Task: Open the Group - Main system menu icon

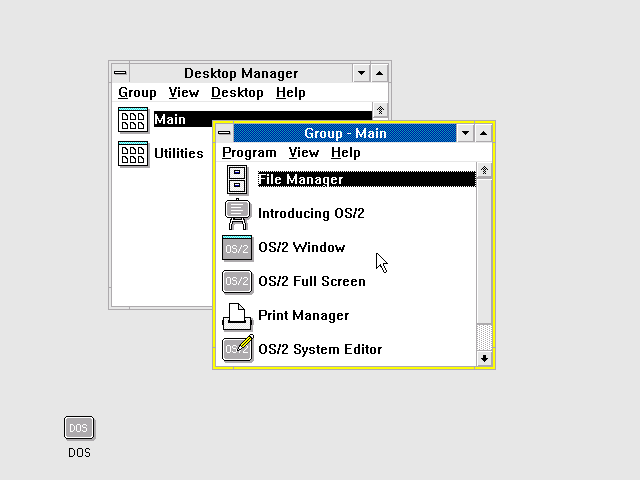Action: [x=224, y=133]
